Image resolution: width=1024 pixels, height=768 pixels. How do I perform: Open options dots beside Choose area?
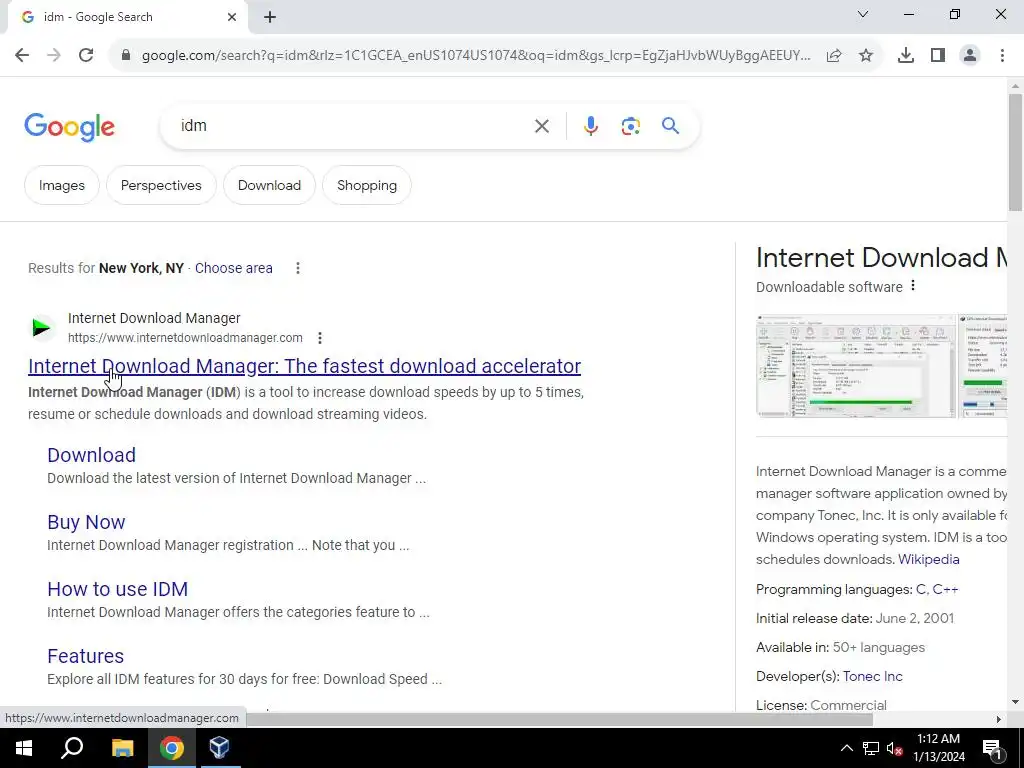pyautogui.click(x=298, y=268)
